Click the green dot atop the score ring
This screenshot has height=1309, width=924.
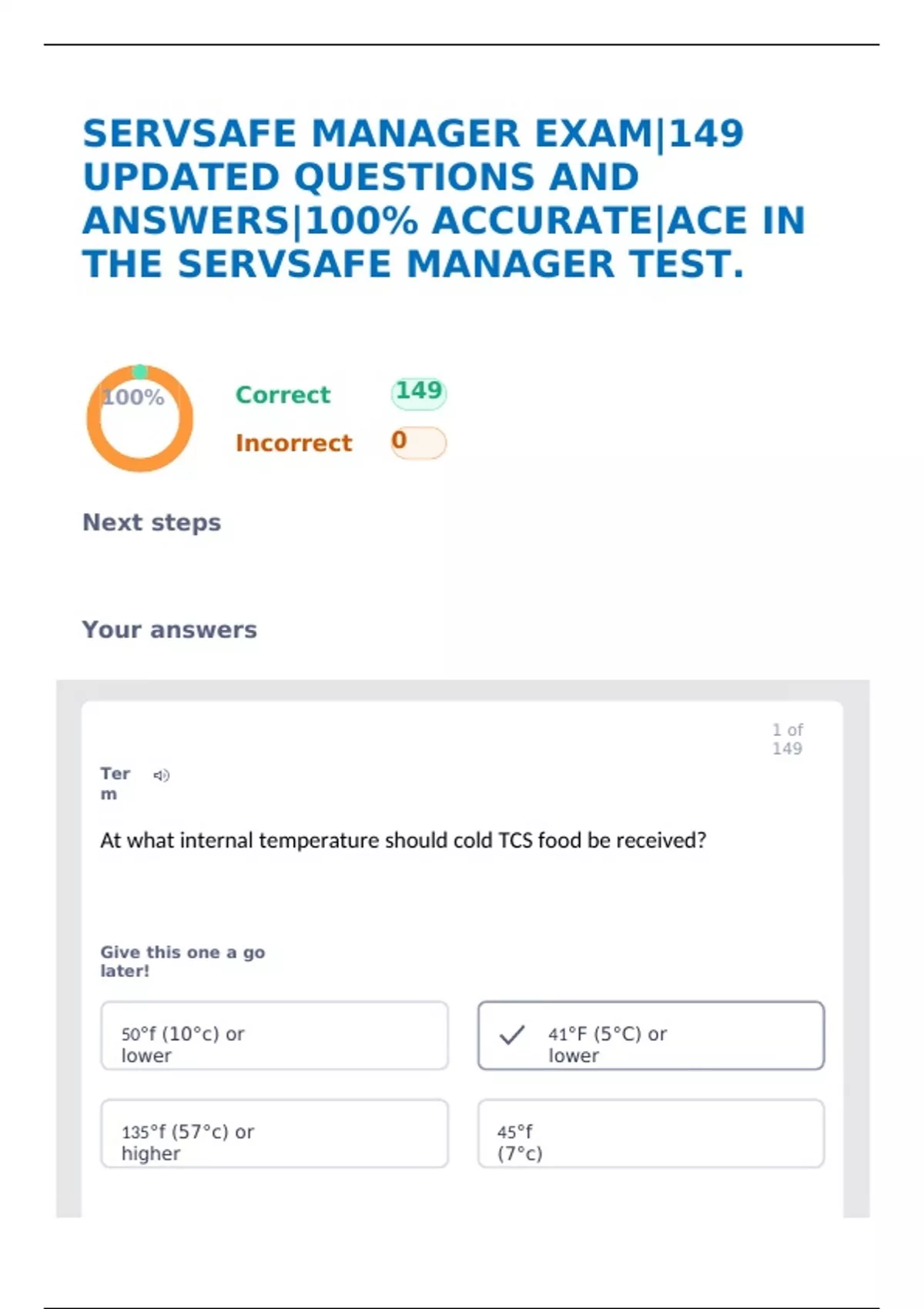pyautogui.click(x=139, y=372)
